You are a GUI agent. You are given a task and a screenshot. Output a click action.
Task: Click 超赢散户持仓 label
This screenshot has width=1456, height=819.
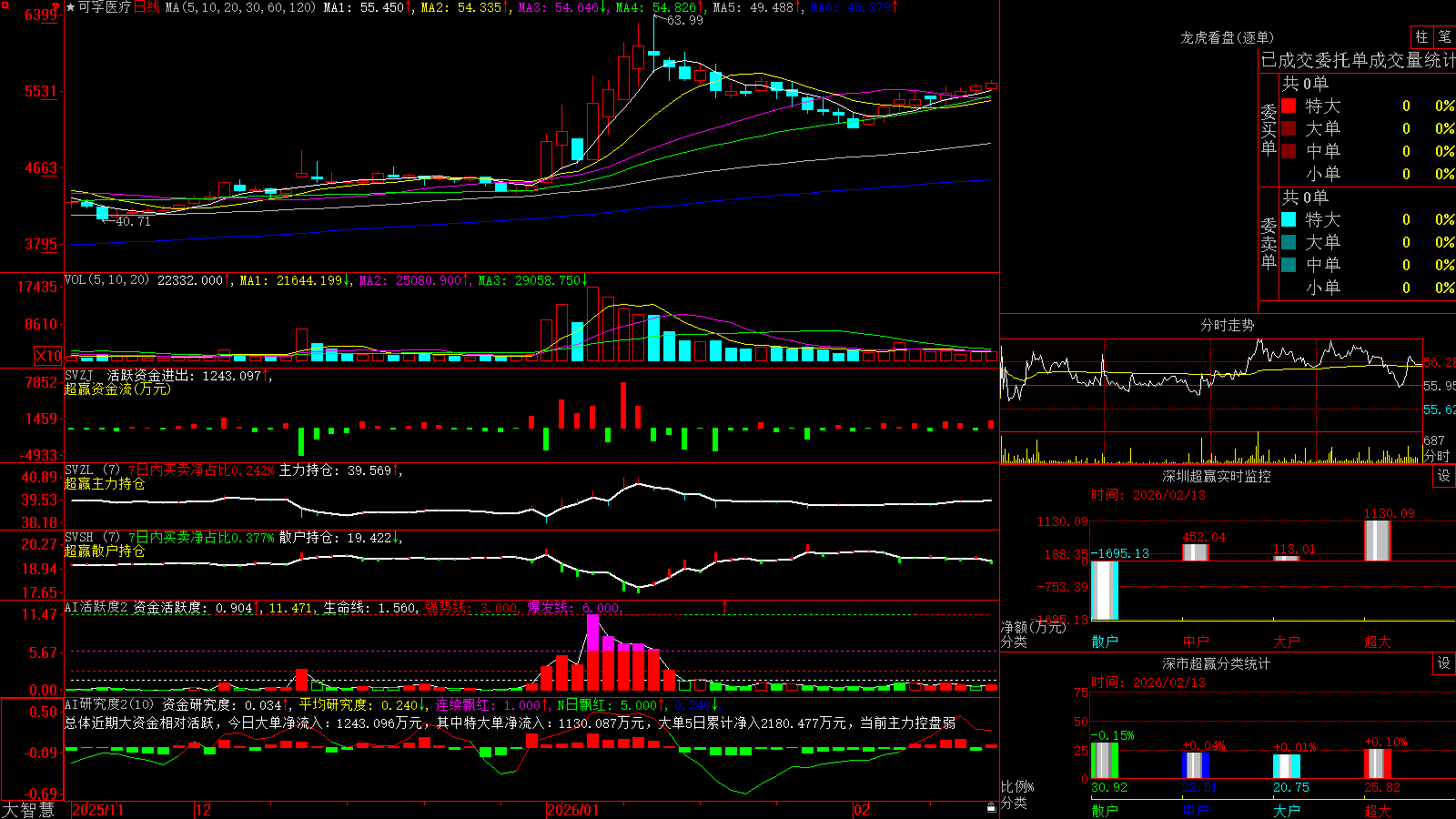tap(105, 551)
